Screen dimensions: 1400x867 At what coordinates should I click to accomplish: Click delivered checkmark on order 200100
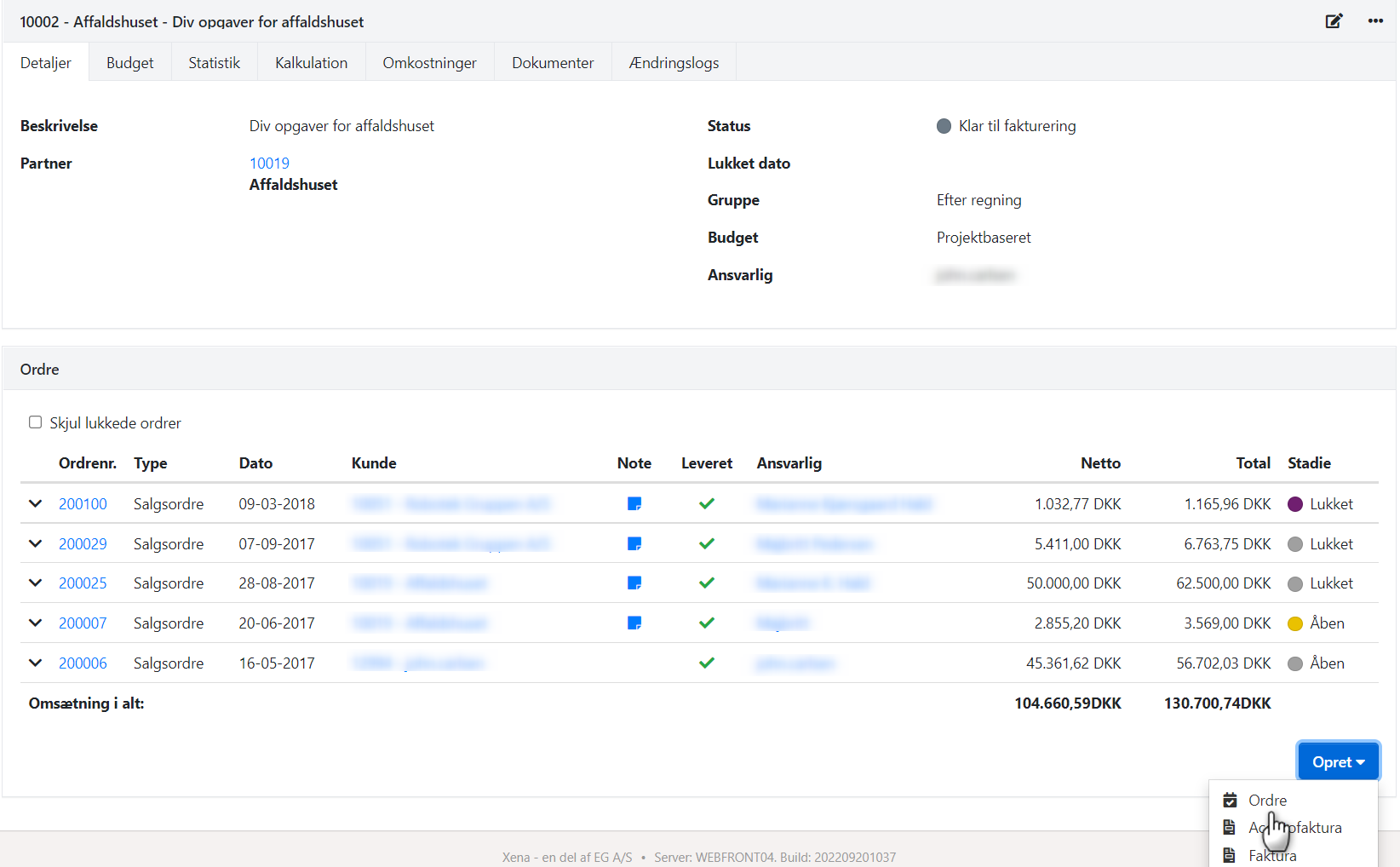(707, 504)
